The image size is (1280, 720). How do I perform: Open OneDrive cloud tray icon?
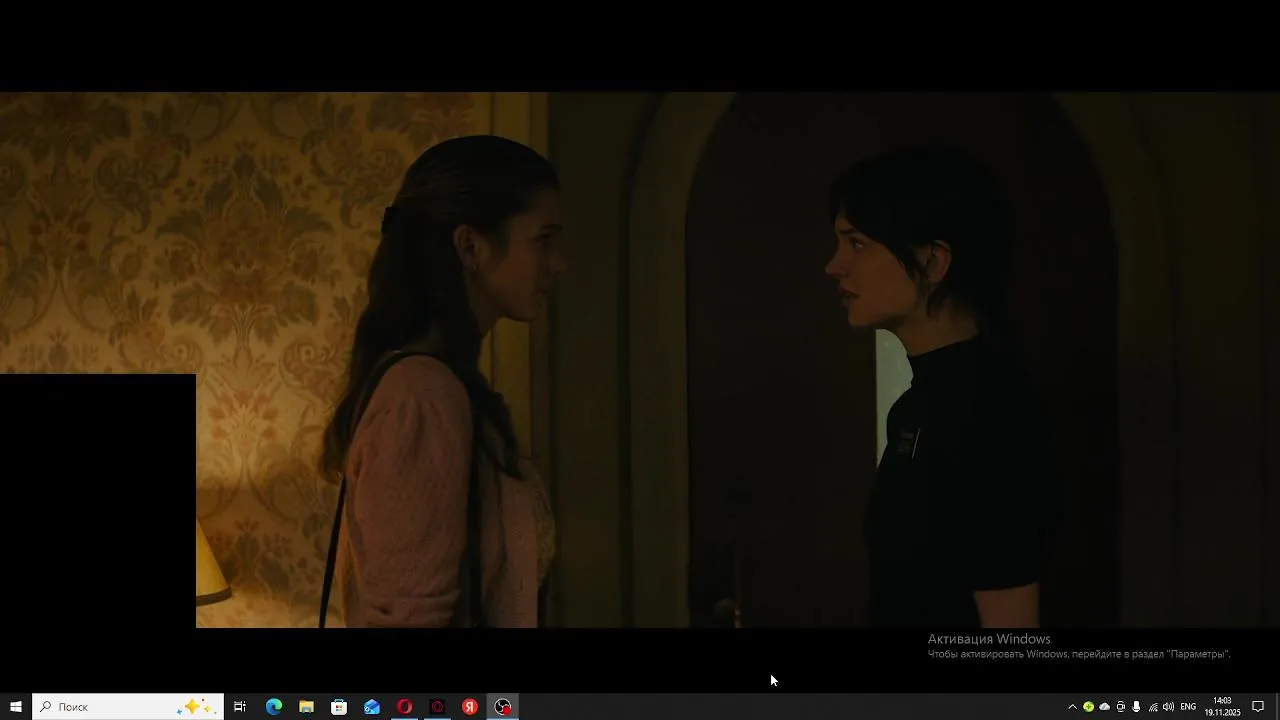pyautogui.click(x=1104, y=707)
